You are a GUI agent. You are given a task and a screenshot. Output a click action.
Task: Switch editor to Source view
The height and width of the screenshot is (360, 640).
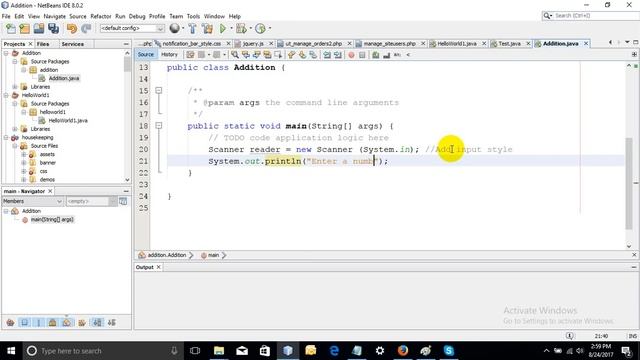point(146,54)
